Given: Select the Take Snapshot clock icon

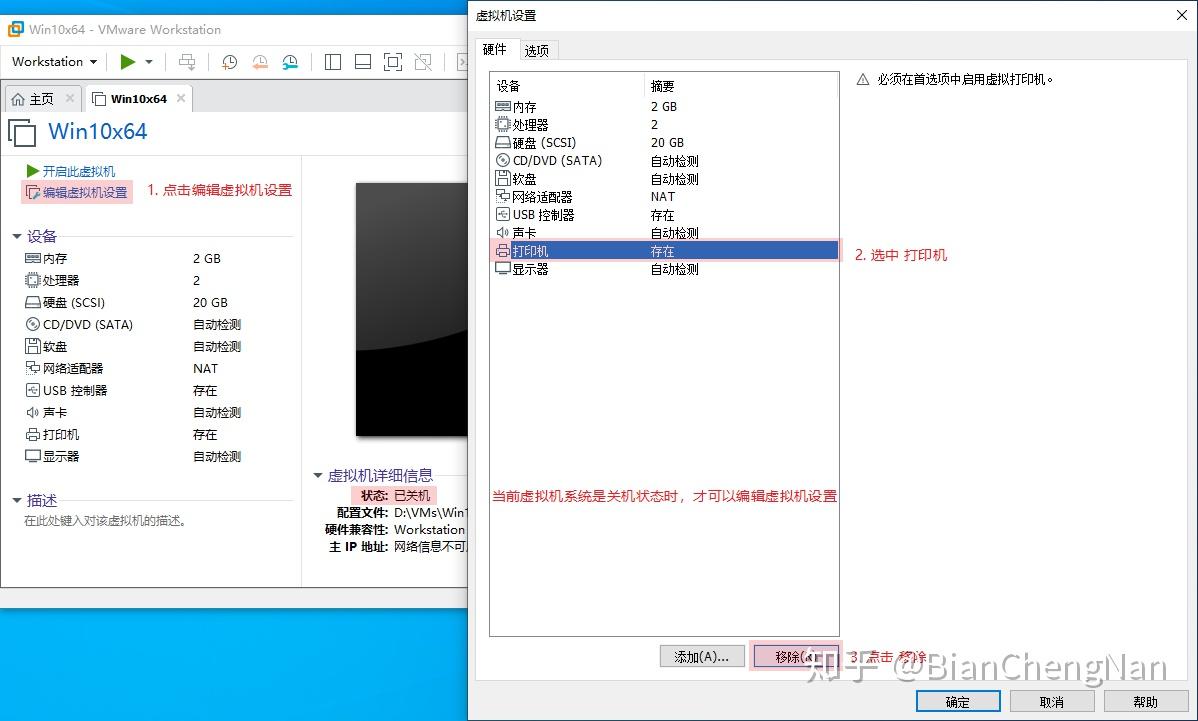Looking at the screenshot, I should (x=229, y=62).
